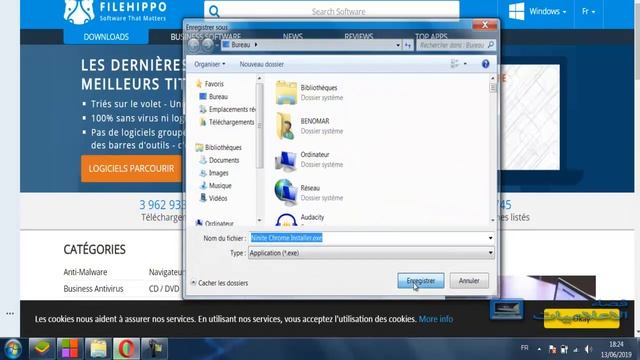Click the search magnifier icon on FileHippo
Screen dimensions: 640x360
pos(214,11)
